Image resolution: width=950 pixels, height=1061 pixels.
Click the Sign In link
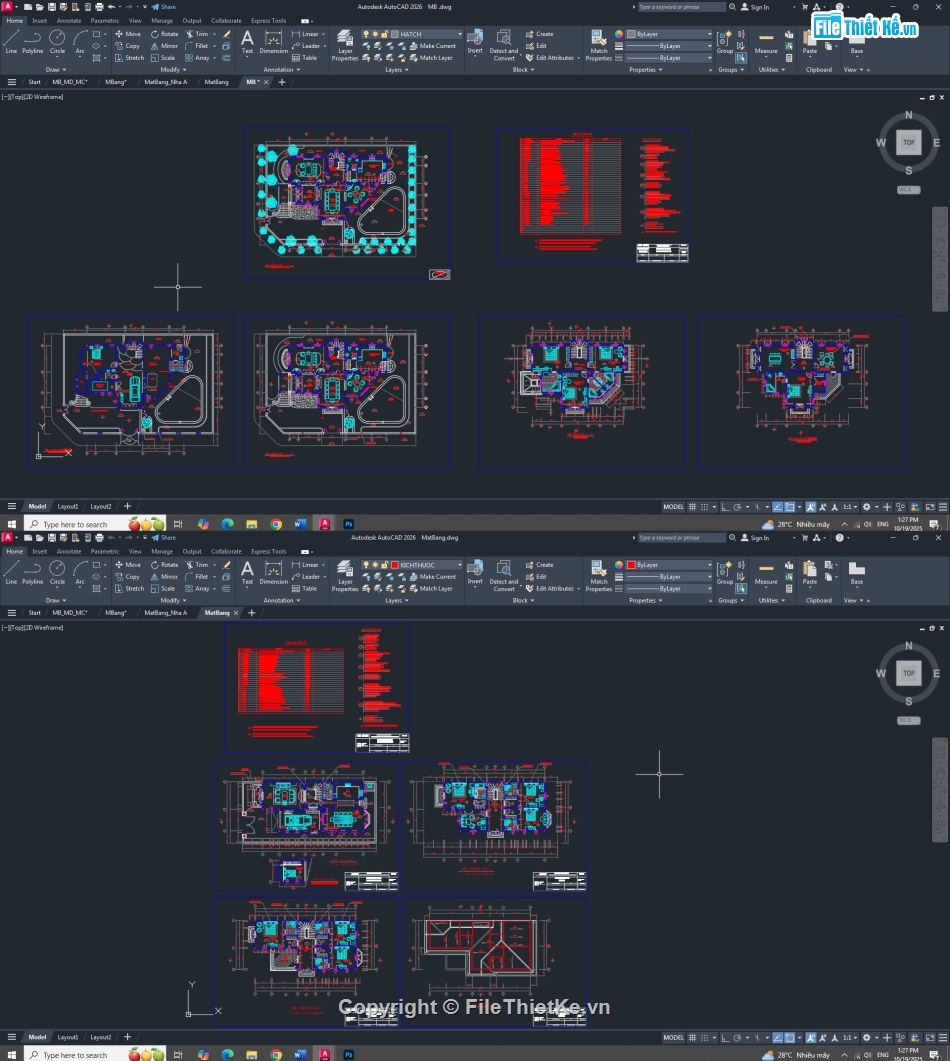(x=760, y=7)
